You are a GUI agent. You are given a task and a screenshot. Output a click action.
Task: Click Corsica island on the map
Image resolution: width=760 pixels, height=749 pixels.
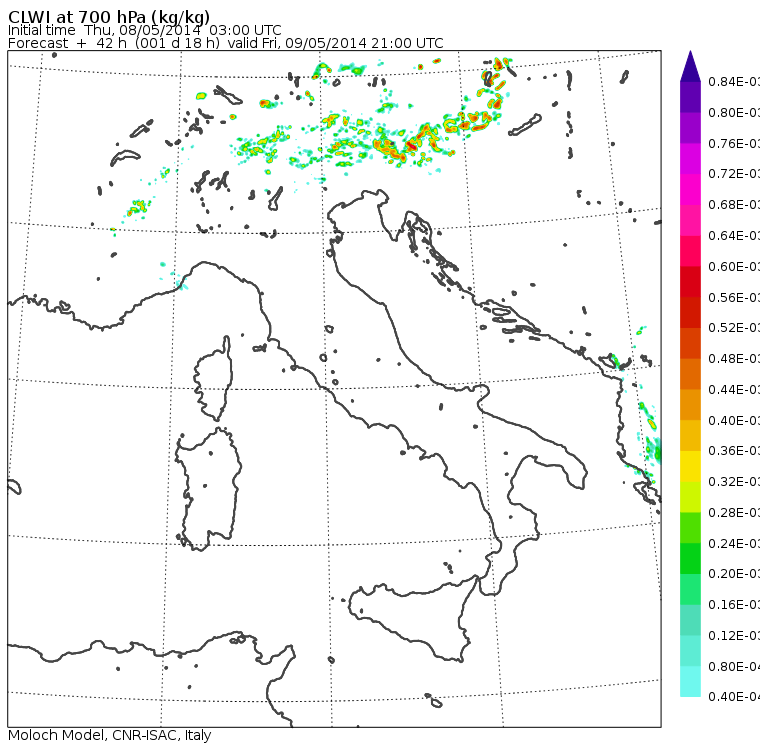[x=214, y=378]
